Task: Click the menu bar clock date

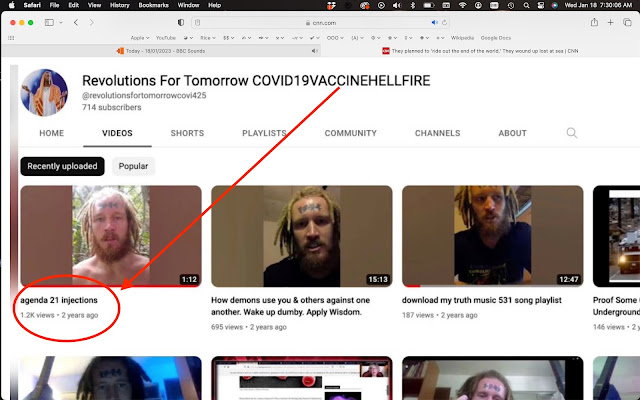Action: 598,5
